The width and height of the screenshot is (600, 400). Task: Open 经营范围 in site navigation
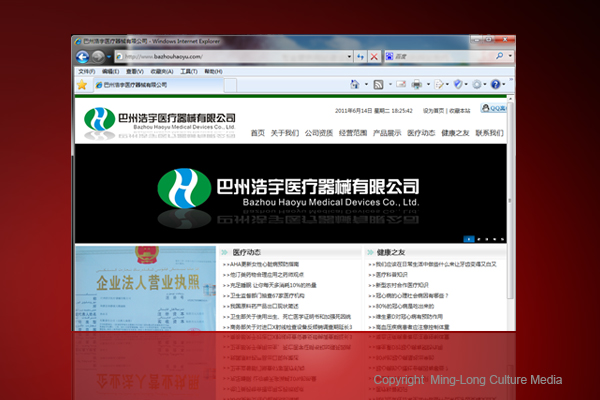pos(353,133)
